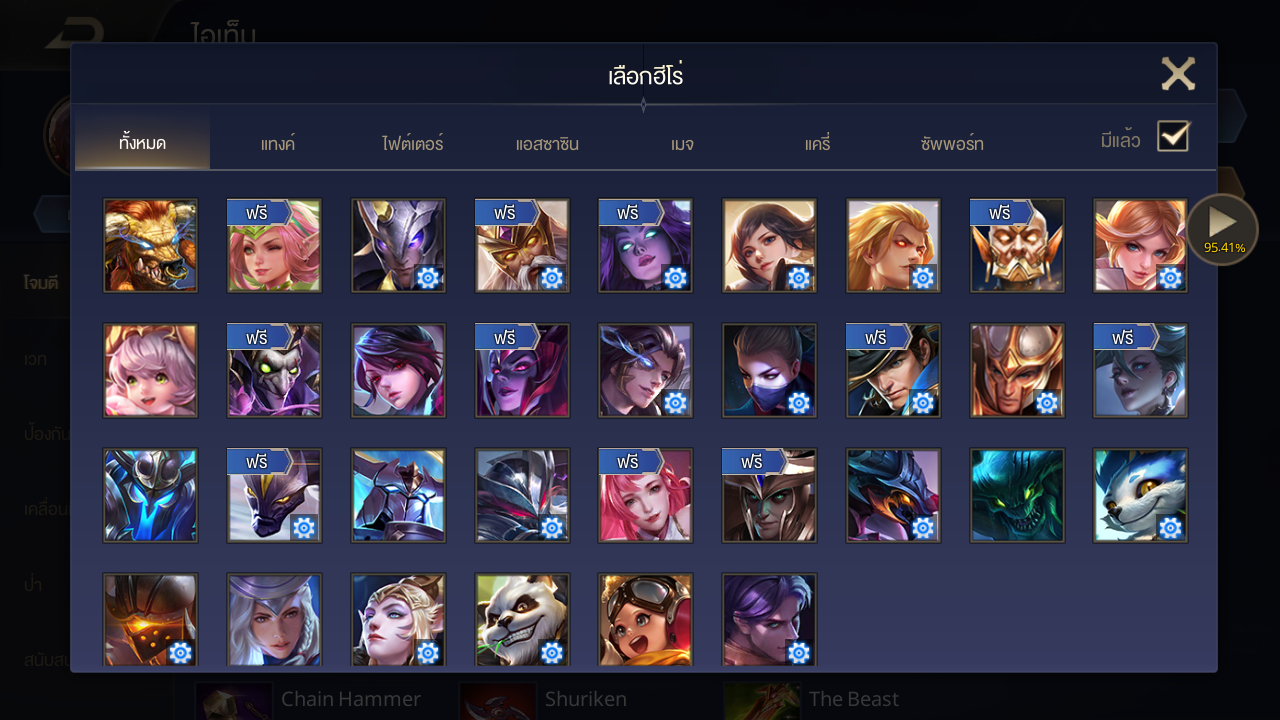
Task: Choose the panda hero portrait
Action: (x=522, y=620)
